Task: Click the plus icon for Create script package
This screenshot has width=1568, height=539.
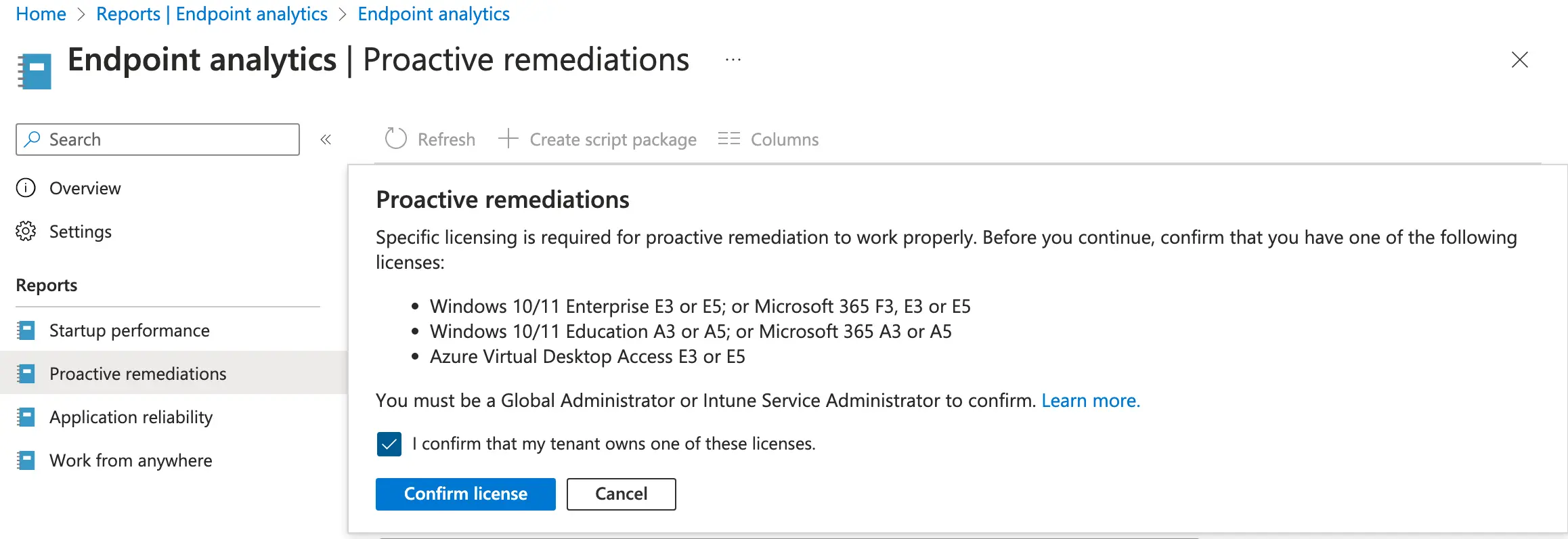Action: tap(508, 139)
